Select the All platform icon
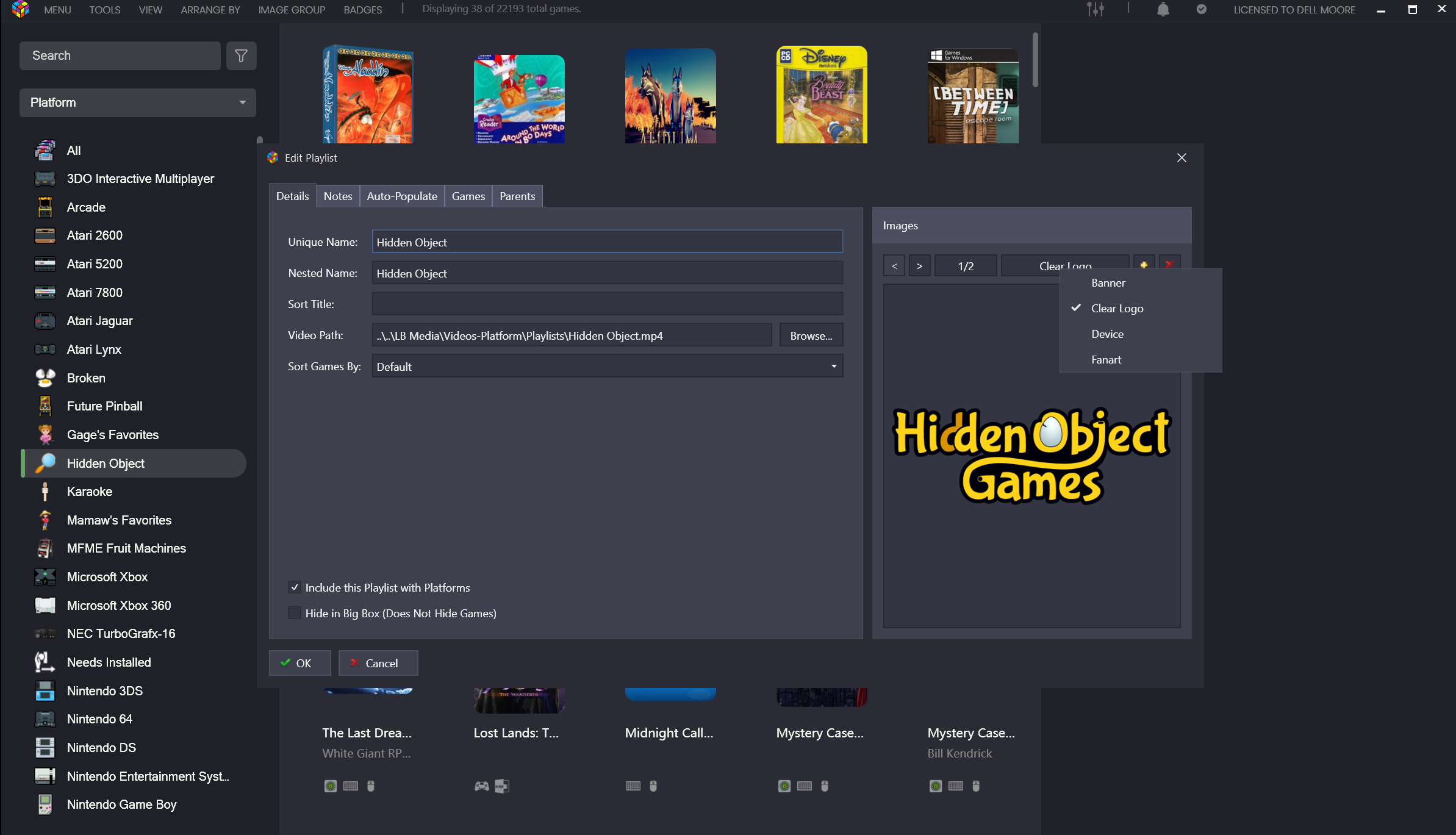Image resolution: width=1456 pixels, height=835 pixels. pos(45,150)
